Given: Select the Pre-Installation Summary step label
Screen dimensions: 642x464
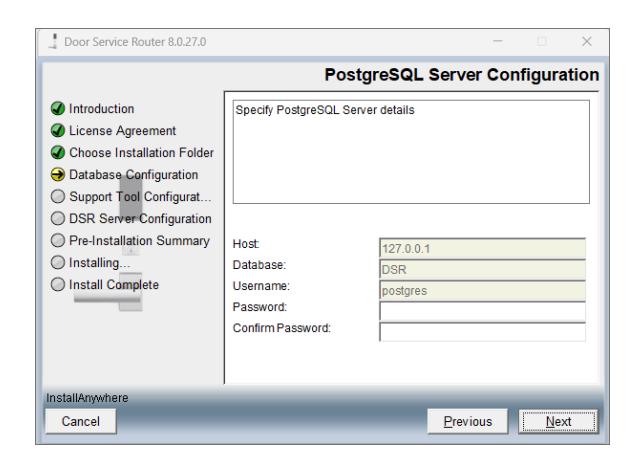Looking at the screenshot, I should tap(139, 241).
